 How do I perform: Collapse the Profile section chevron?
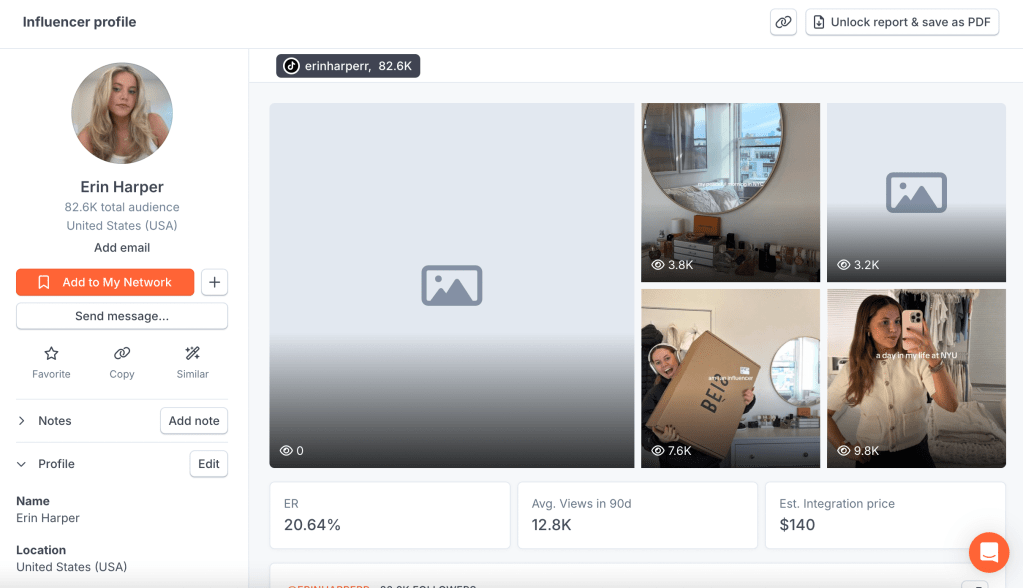[22, 464]
